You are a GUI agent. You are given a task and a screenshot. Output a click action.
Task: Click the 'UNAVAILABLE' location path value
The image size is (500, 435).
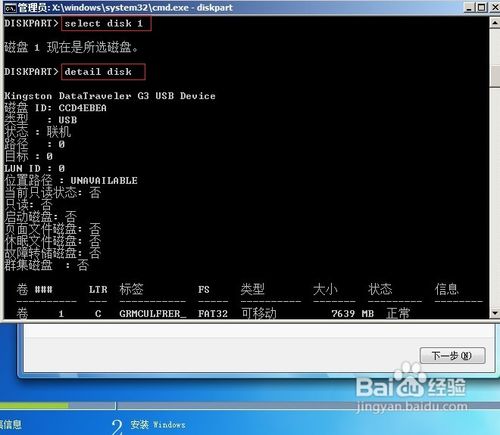104,181
